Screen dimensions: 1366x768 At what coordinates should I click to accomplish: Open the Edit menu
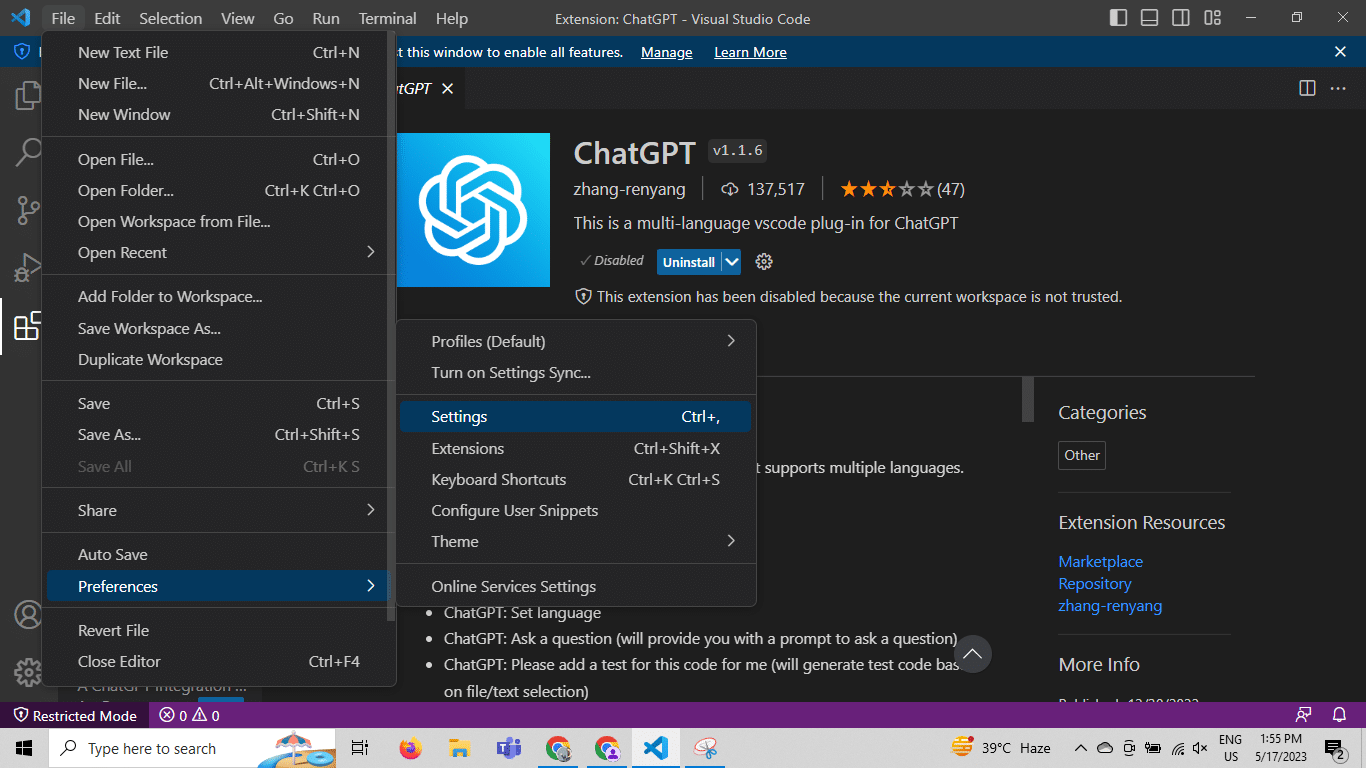[x=107, y=18]
